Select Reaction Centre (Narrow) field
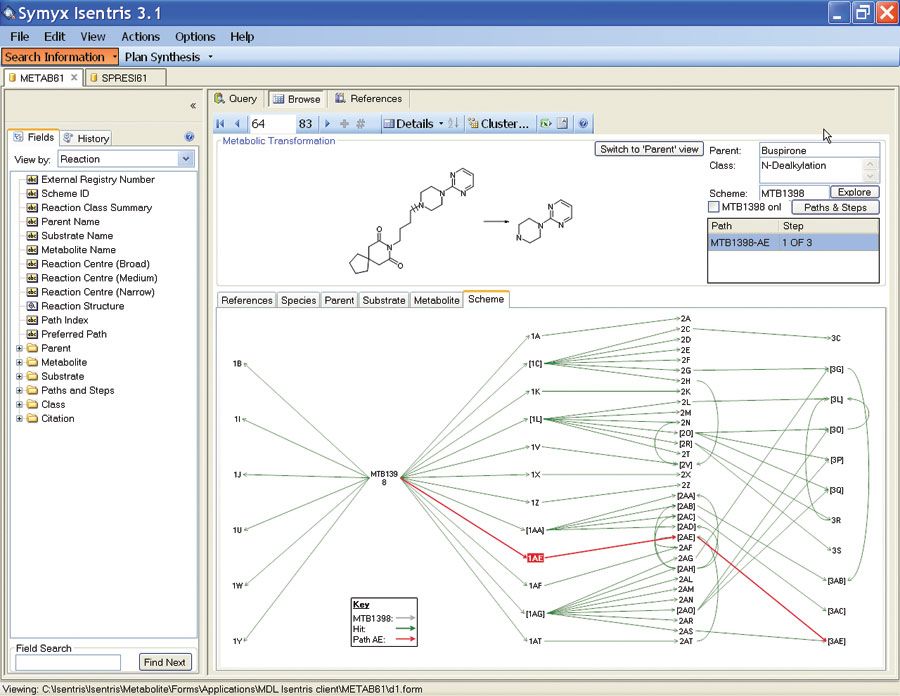 [98, 292]
